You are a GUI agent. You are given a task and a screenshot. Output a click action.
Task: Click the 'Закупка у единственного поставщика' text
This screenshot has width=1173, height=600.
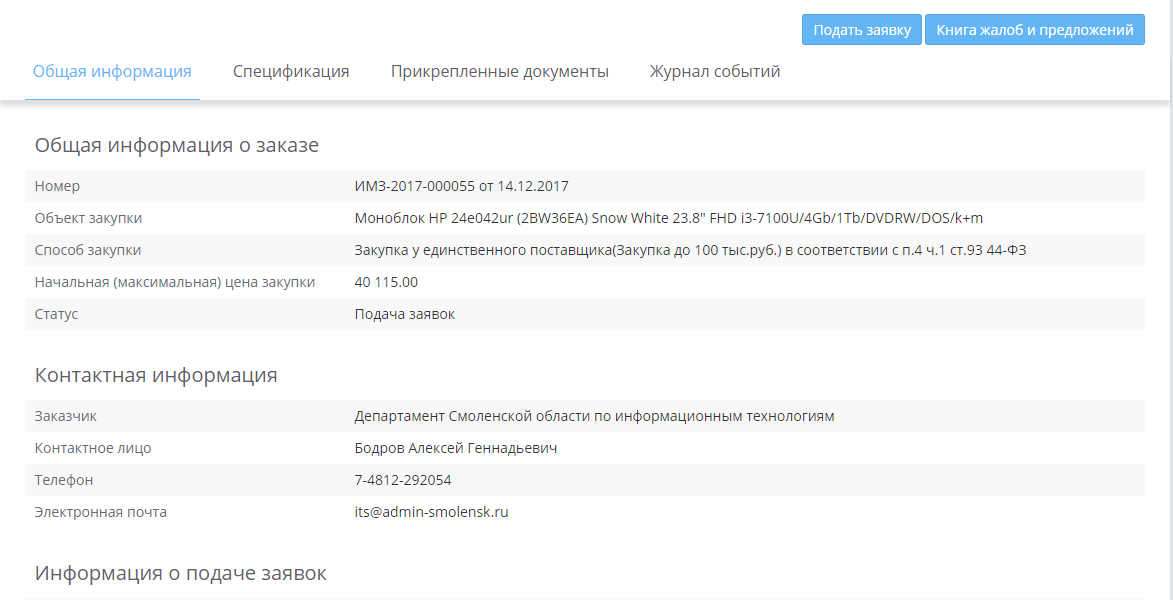coord(690,250)
